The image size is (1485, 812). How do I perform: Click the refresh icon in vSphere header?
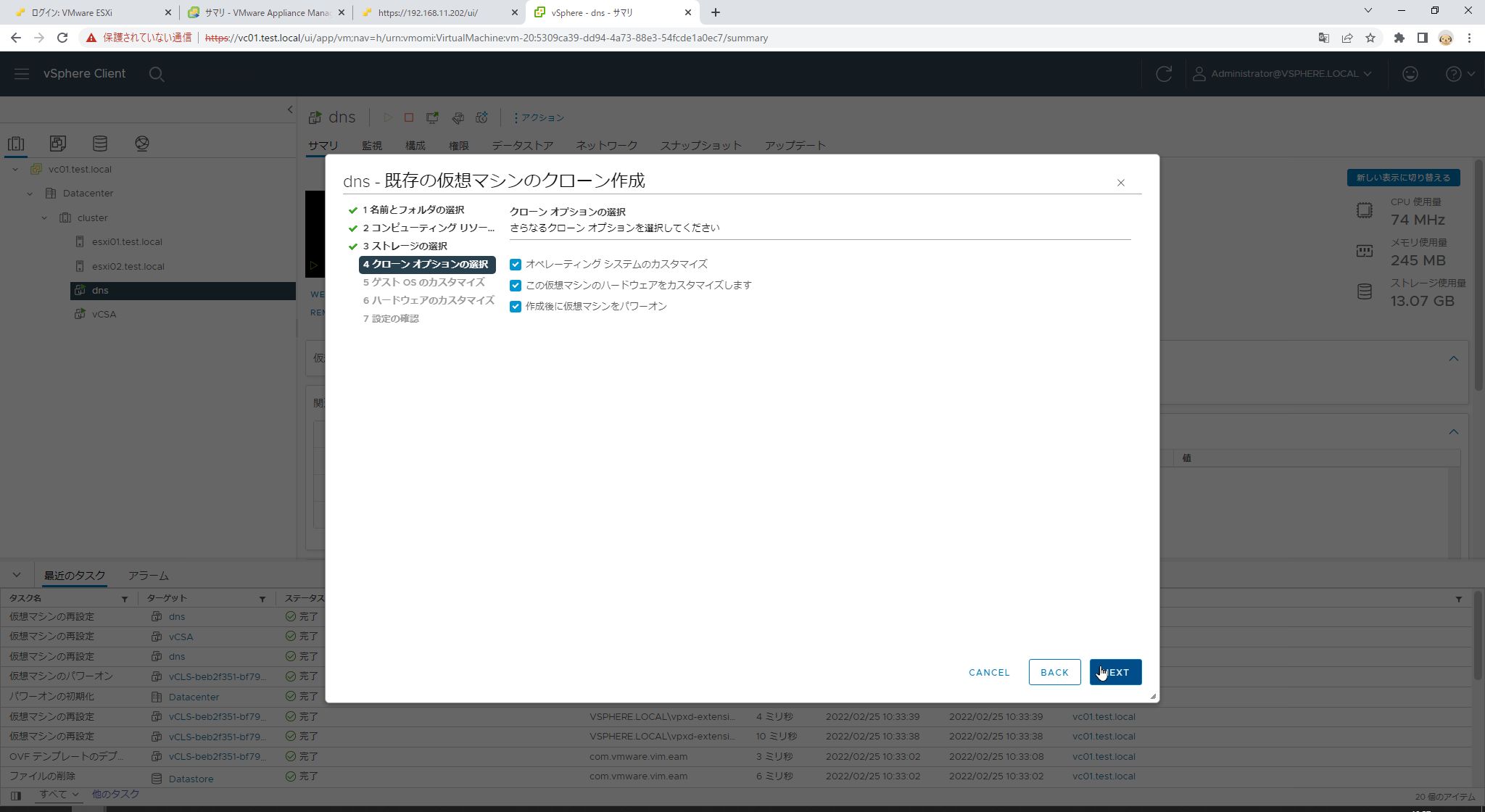[1164, 74]
